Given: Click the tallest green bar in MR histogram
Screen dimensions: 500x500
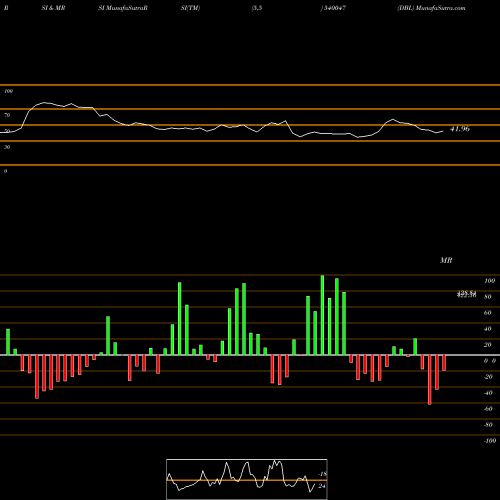Looking at the screenshot, I should [322, 315].
